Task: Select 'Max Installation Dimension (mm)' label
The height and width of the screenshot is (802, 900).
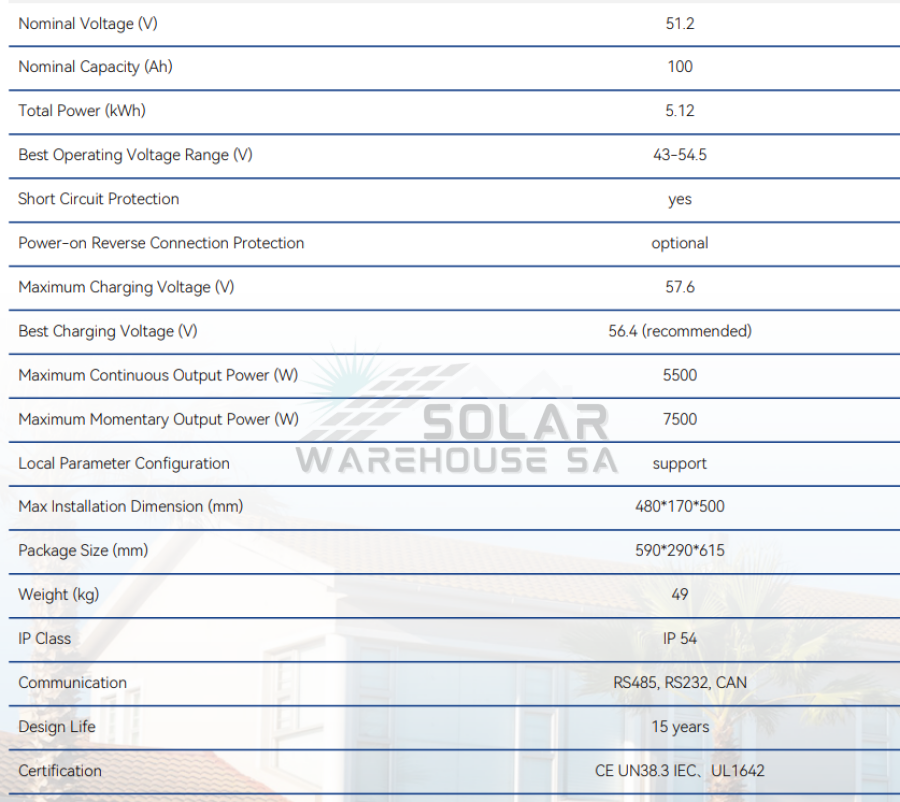Action: [131, 506]
